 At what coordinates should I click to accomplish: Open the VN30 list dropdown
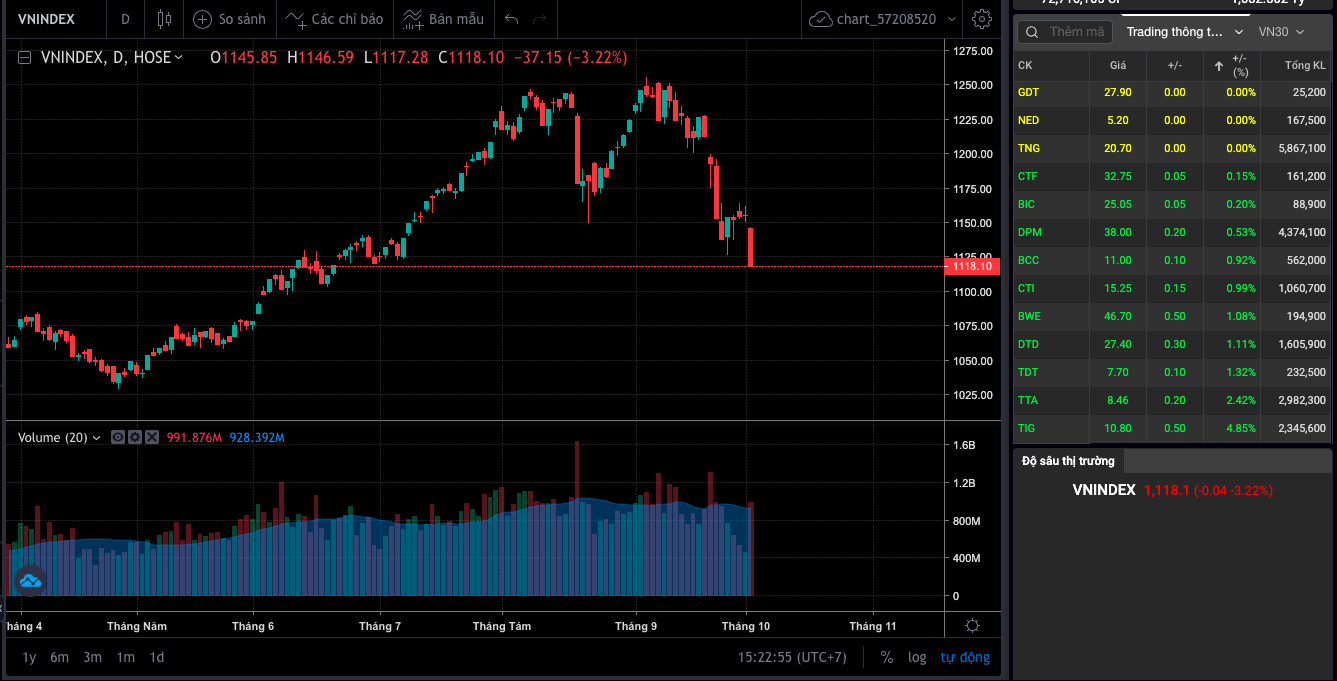click(x=1282, y=32)
